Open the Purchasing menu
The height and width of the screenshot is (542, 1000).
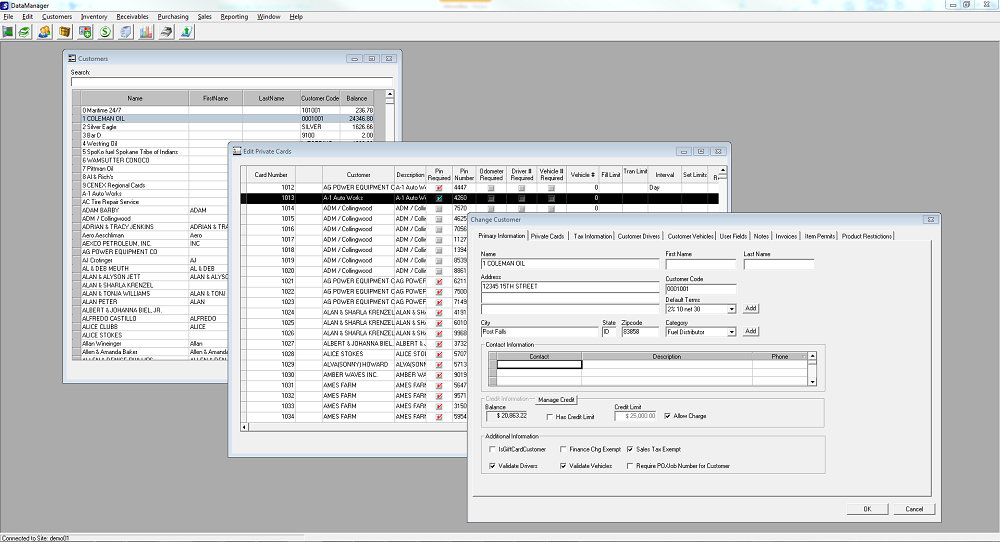click(173, 17)
